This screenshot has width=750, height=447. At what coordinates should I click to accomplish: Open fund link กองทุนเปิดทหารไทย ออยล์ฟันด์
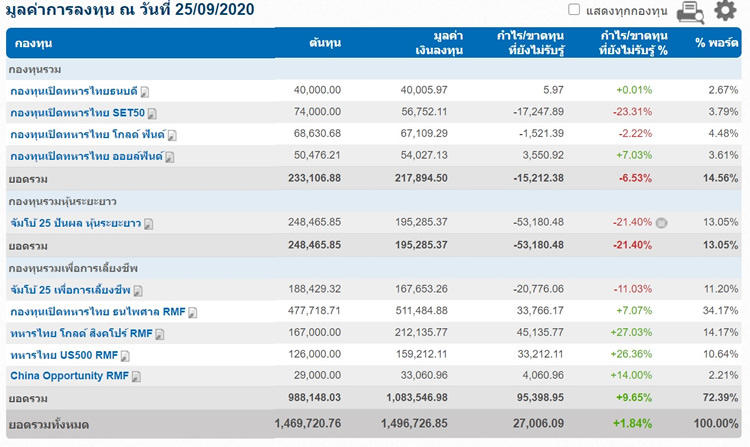87,156
